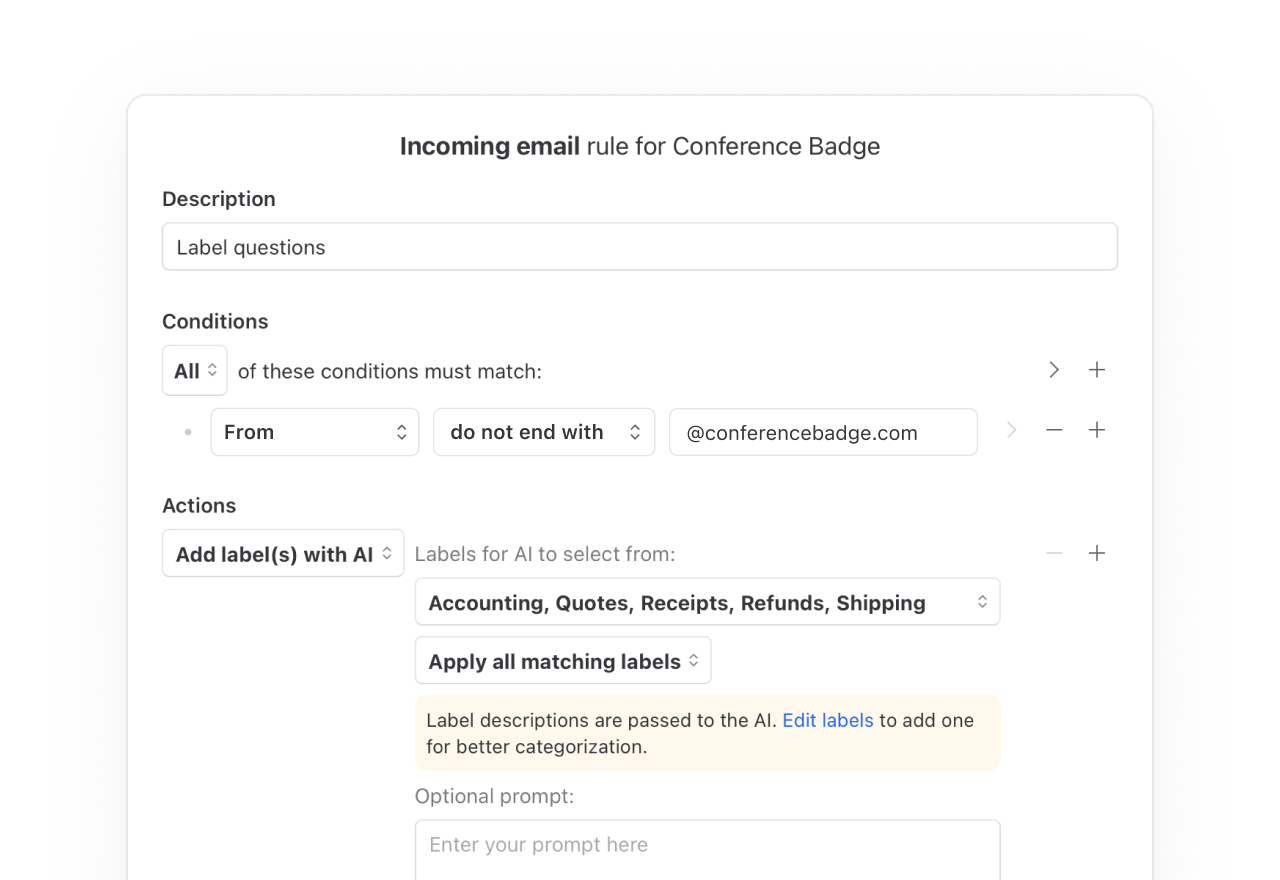Add a condition with the top Conditions plus icon
Viewport: 1280px width, 880px height.
click(x=1097, y=370)
